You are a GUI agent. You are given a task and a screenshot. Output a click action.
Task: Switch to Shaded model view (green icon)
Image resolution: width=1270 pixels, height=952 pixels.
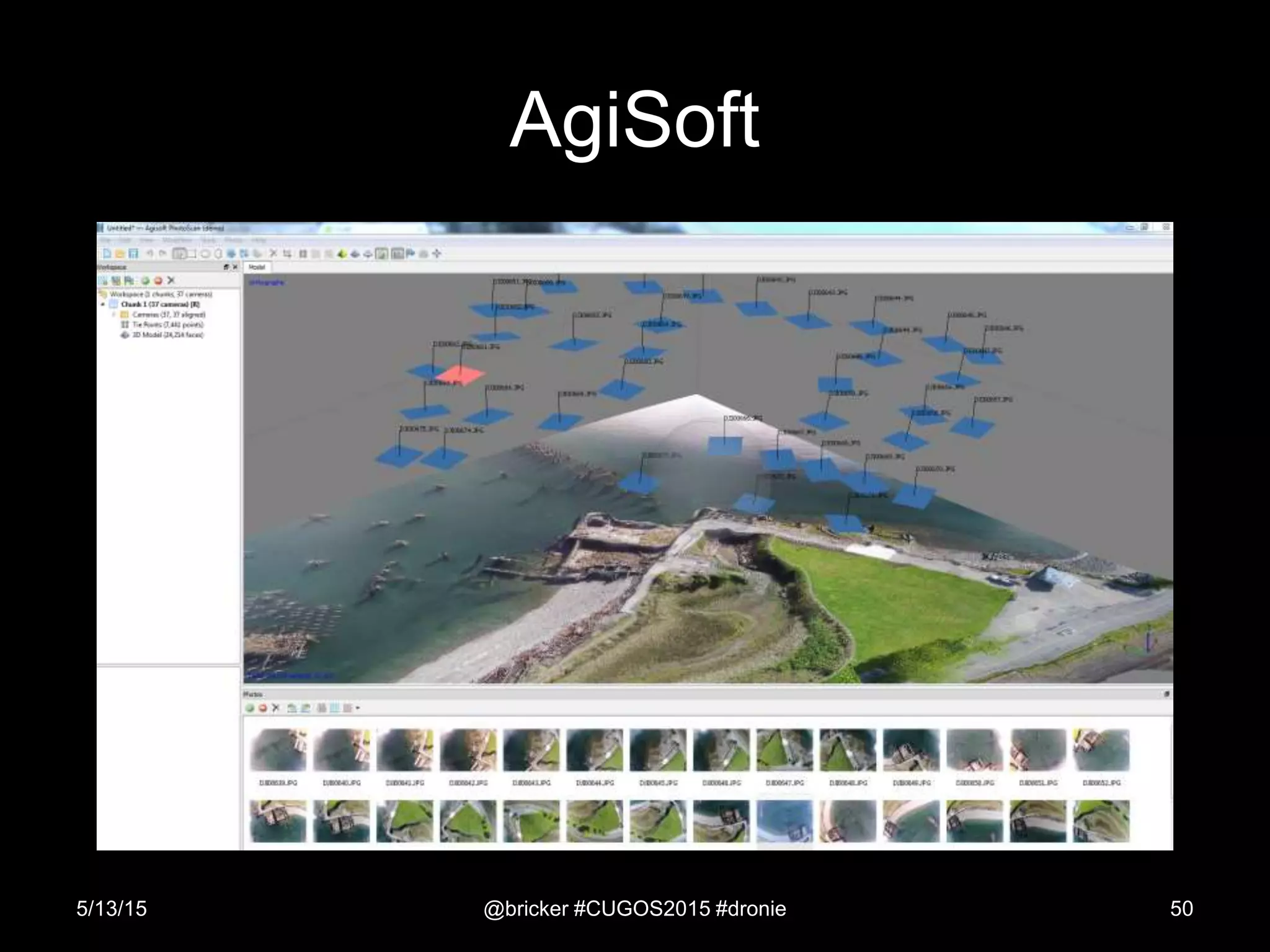[342, 253]
